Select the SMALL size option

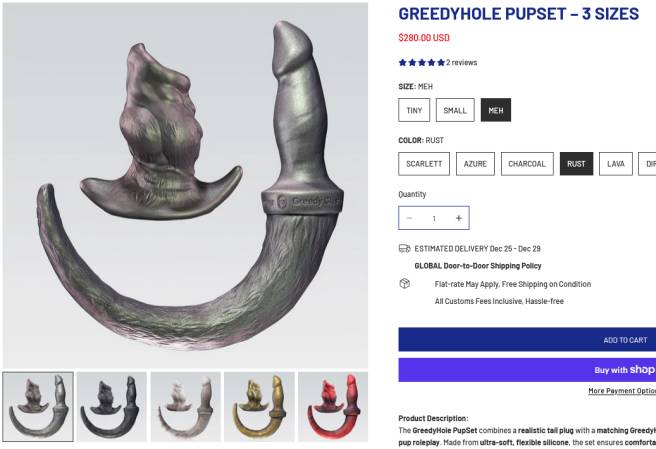pos(455,110)
